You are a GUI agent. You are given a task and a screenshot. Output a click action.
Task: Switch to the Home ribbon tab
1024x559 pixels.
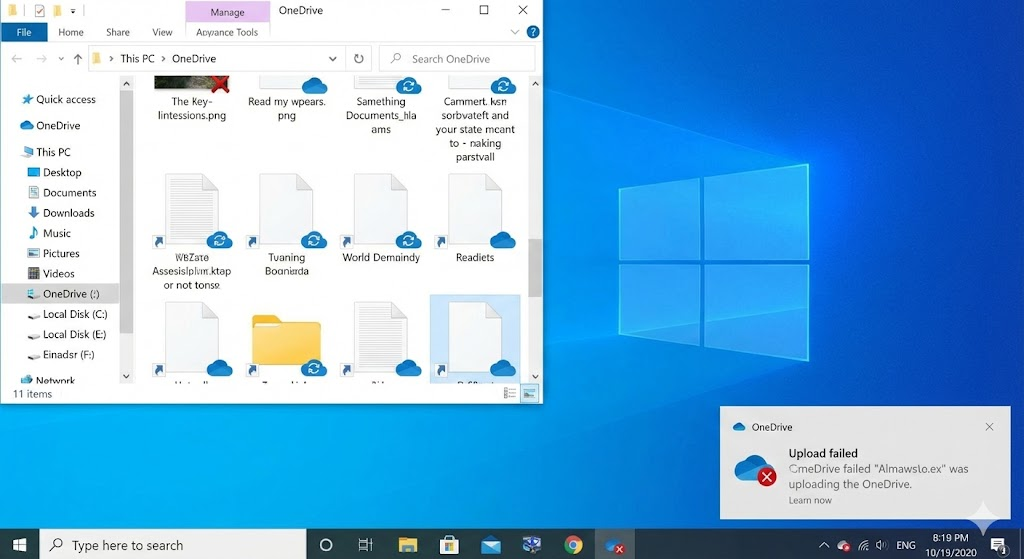71,32
